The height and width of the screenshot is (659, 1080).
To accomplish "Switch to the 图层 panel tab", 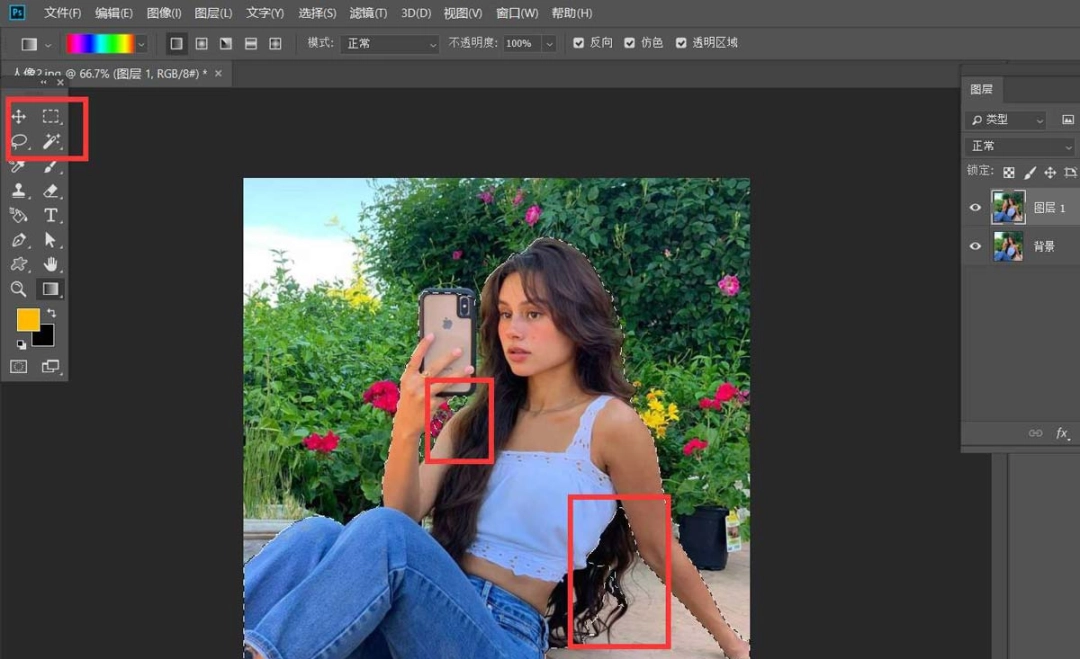I will [982, 89].
